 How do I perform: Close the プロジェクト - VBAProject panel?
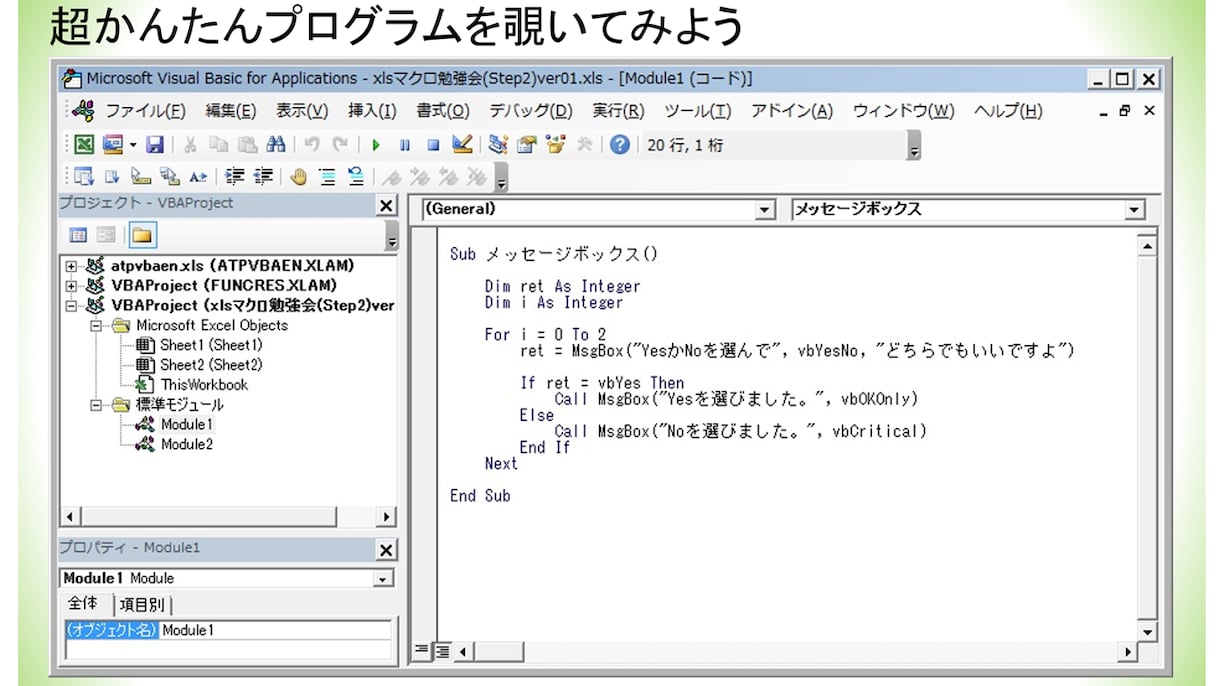(x=386, y=205)
